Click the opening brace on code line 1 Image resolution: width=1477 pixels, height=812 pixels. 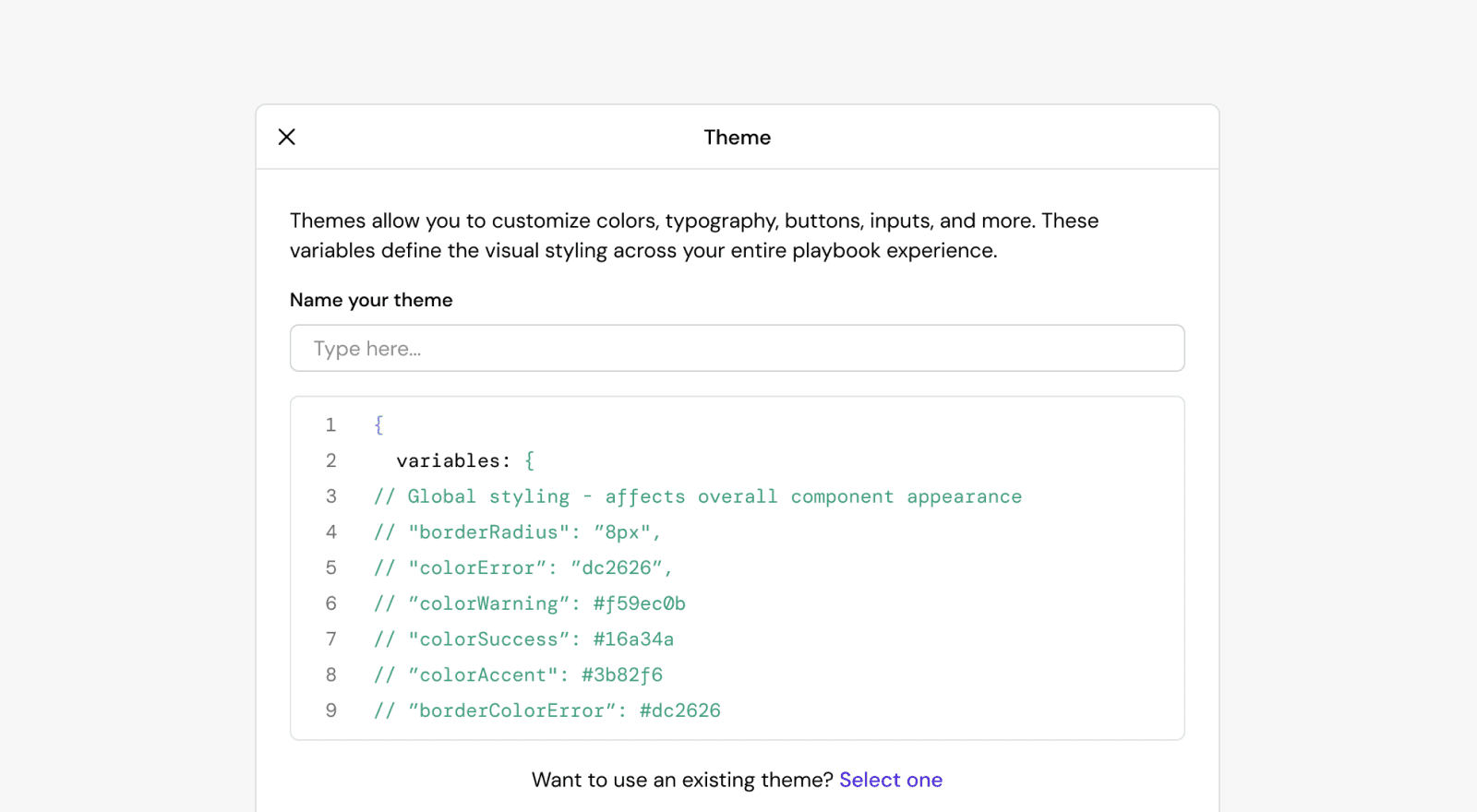[378, 424]
